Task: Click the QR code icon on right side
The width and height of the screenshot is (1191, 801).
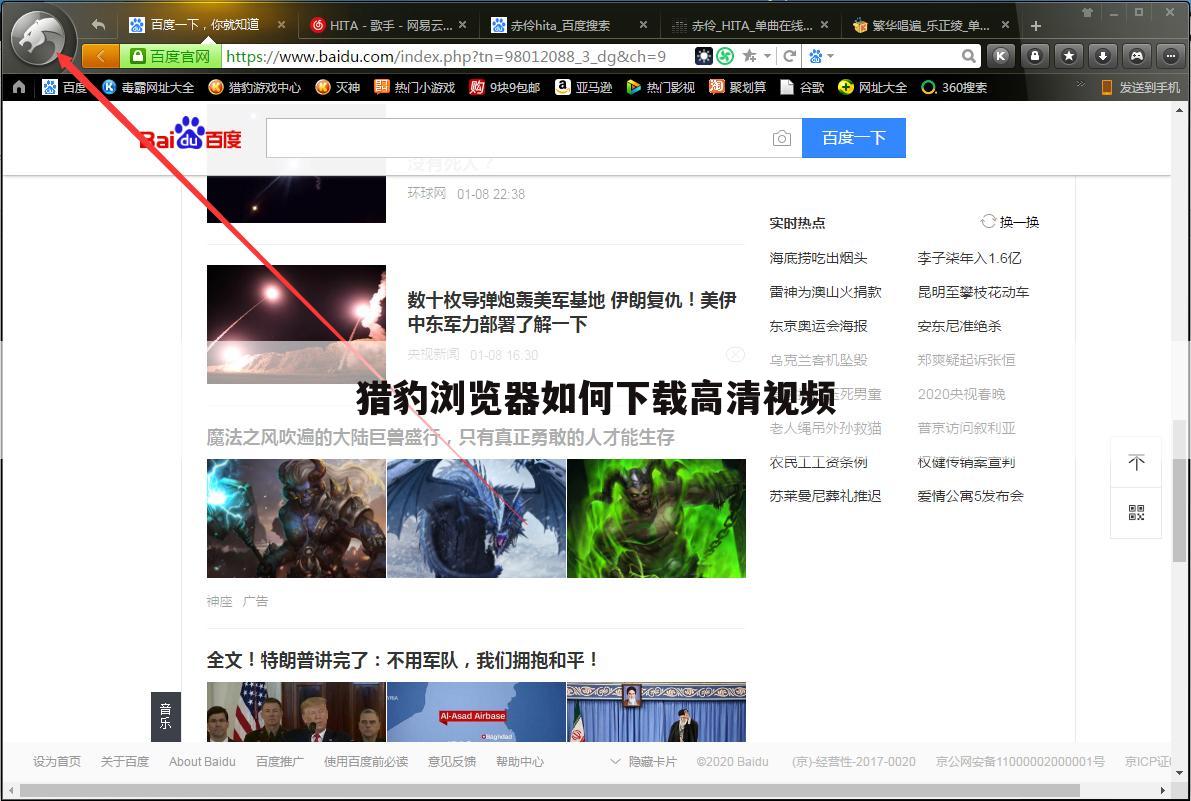Action: tap(1136, 512)
